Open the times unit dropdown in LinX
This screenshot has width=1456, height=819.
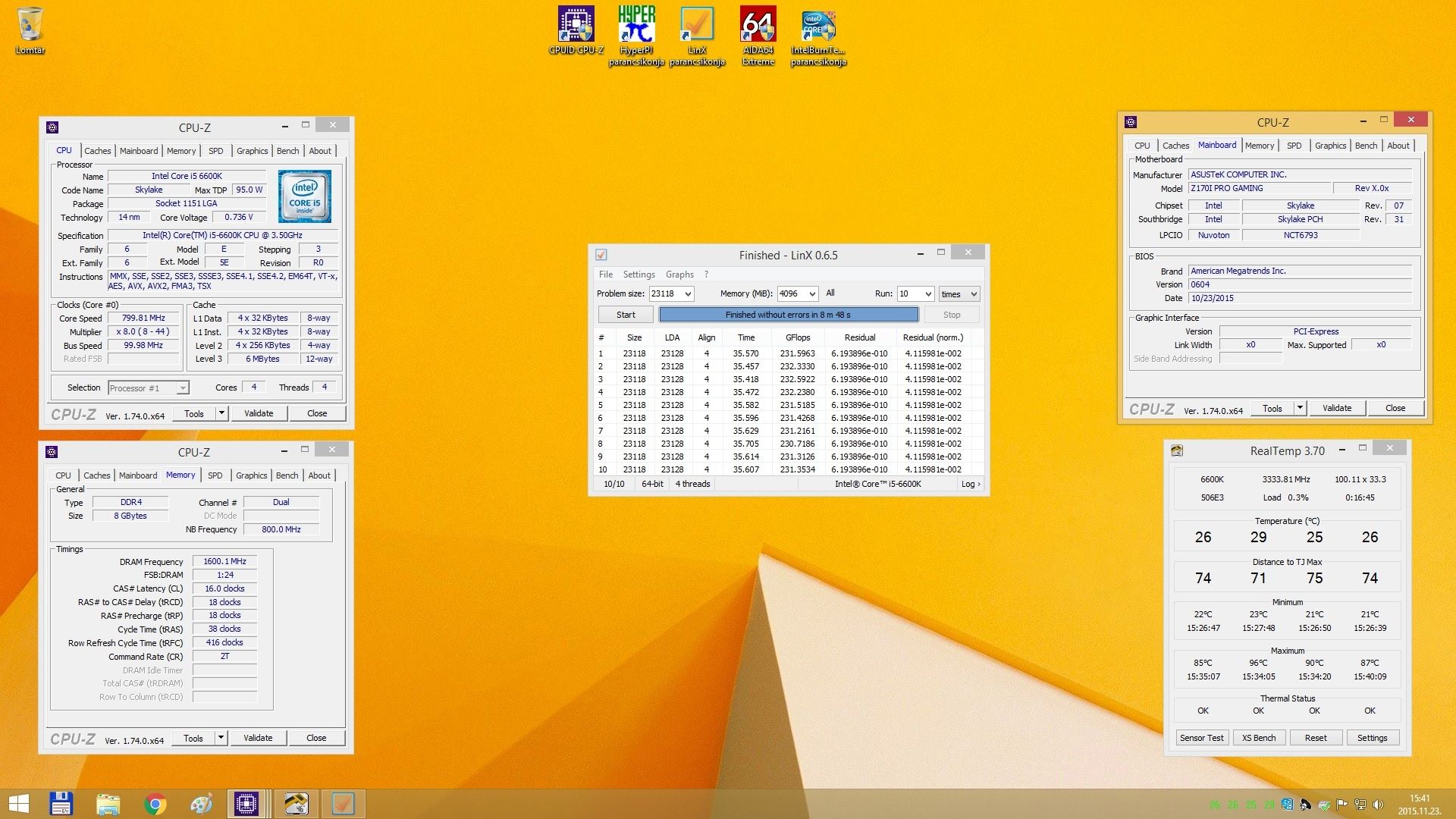tap(959, 294)
